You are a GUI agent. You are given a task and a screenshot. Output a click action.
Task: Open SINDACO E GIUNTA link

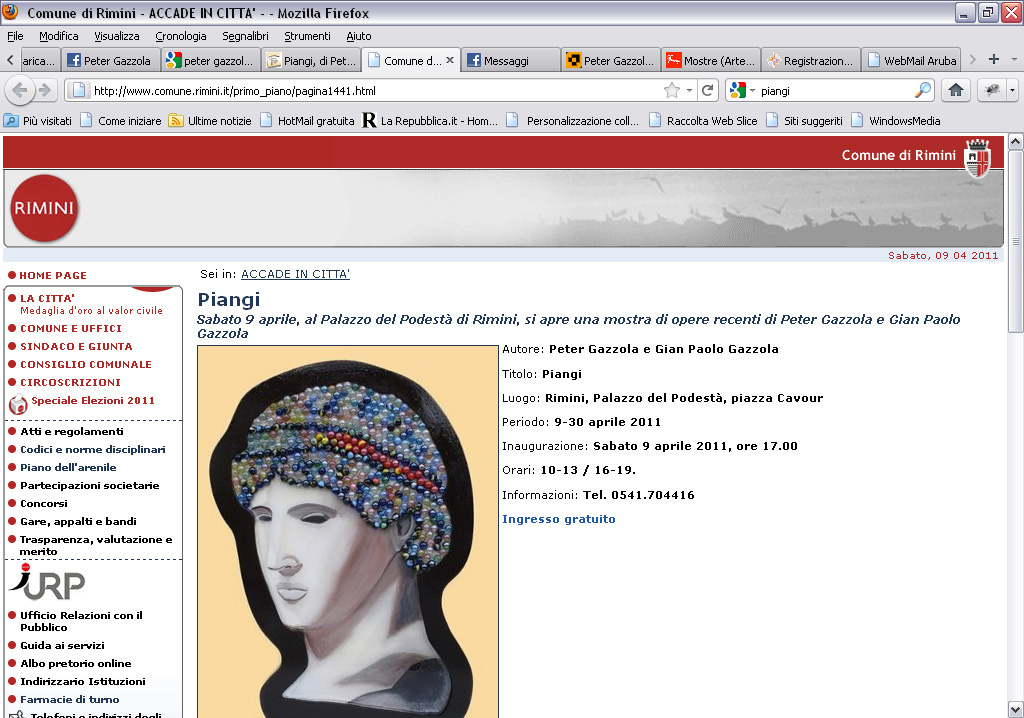[x=76, y=346]
